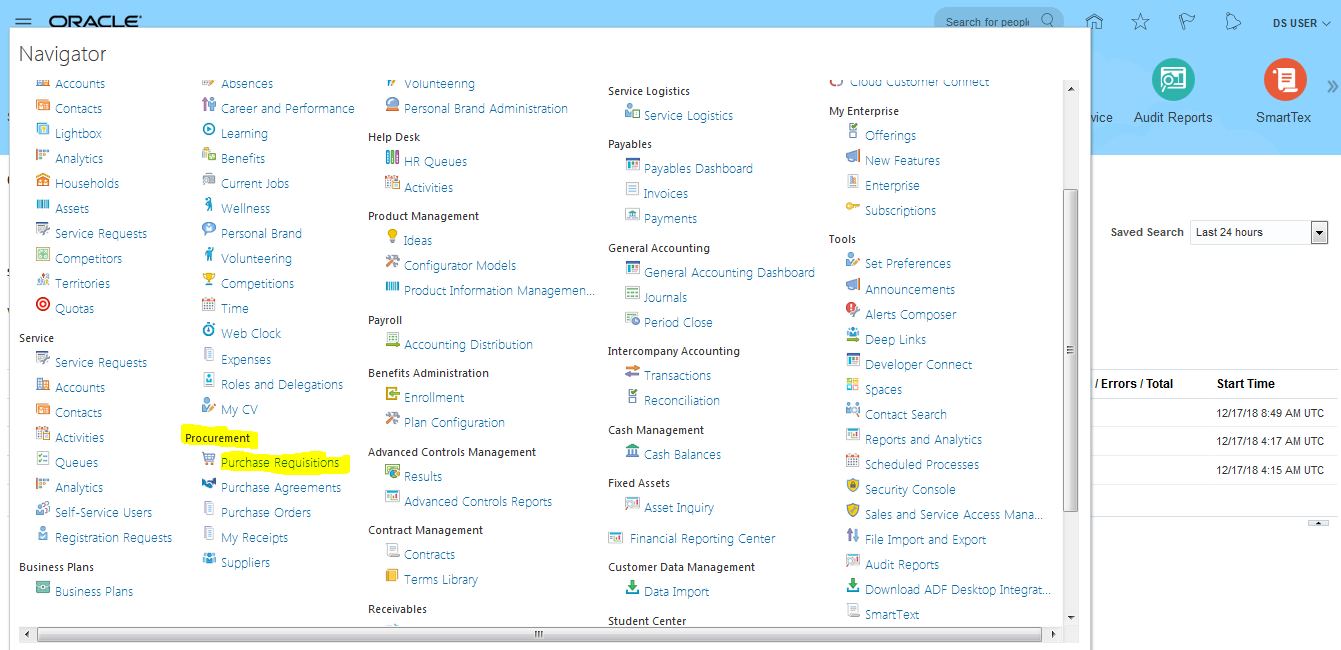This screenshot has width=1341, height=650.
Task: Select the 12/17/18 4:17 AM UTC row
Action: tap(1213, 441)
